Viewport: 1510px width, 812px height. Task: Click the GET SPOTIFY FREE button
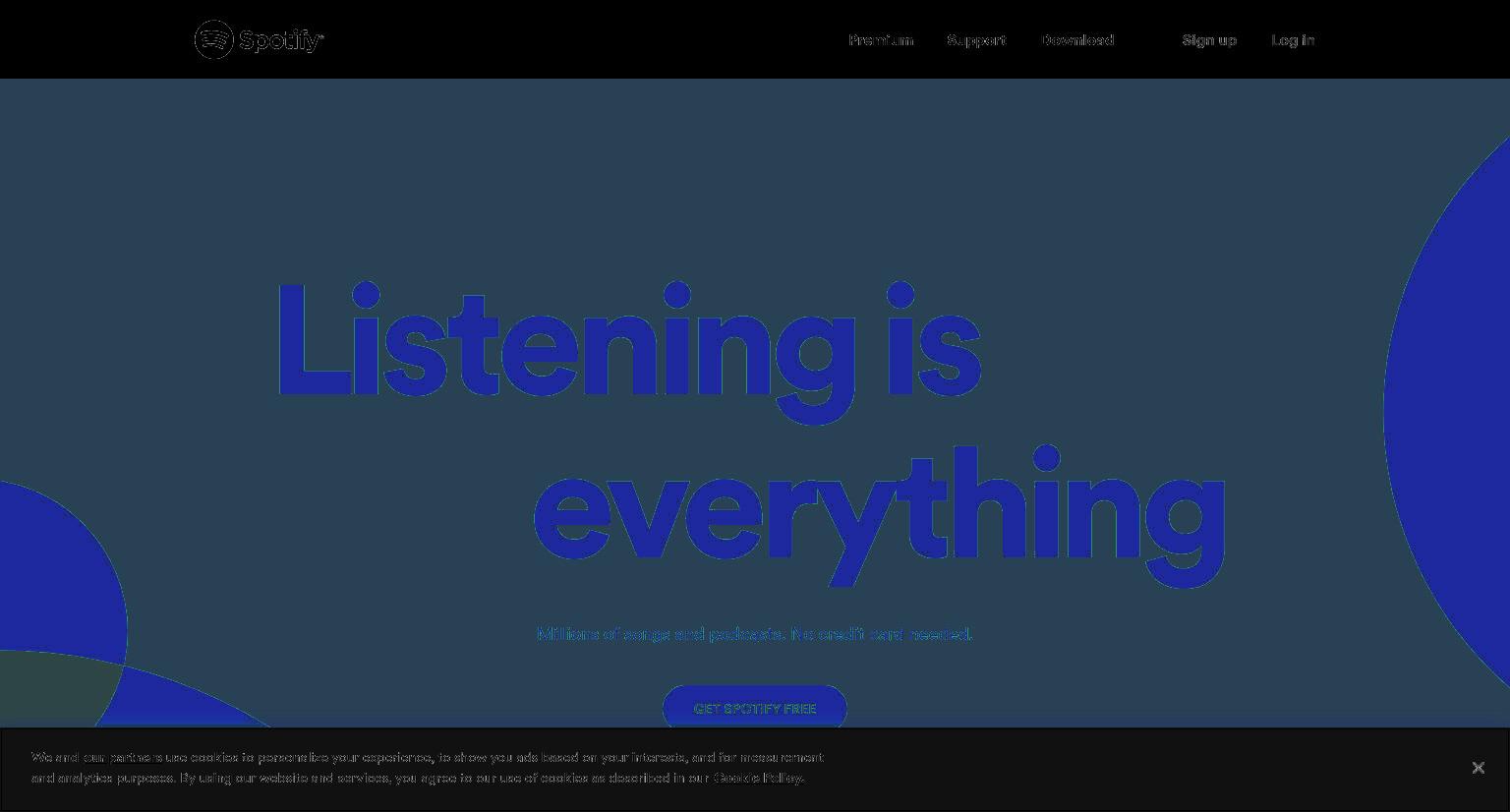755,708
